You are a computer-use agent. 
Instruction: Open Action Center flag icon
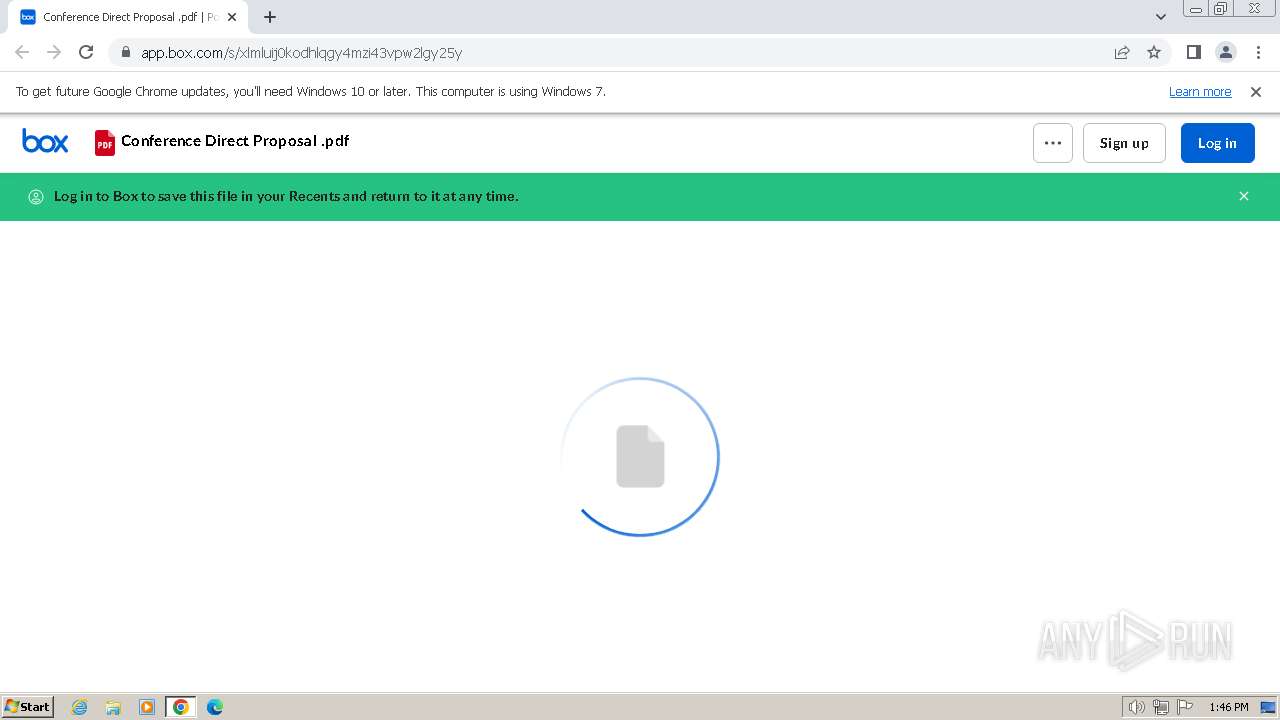coord(1185,707)
